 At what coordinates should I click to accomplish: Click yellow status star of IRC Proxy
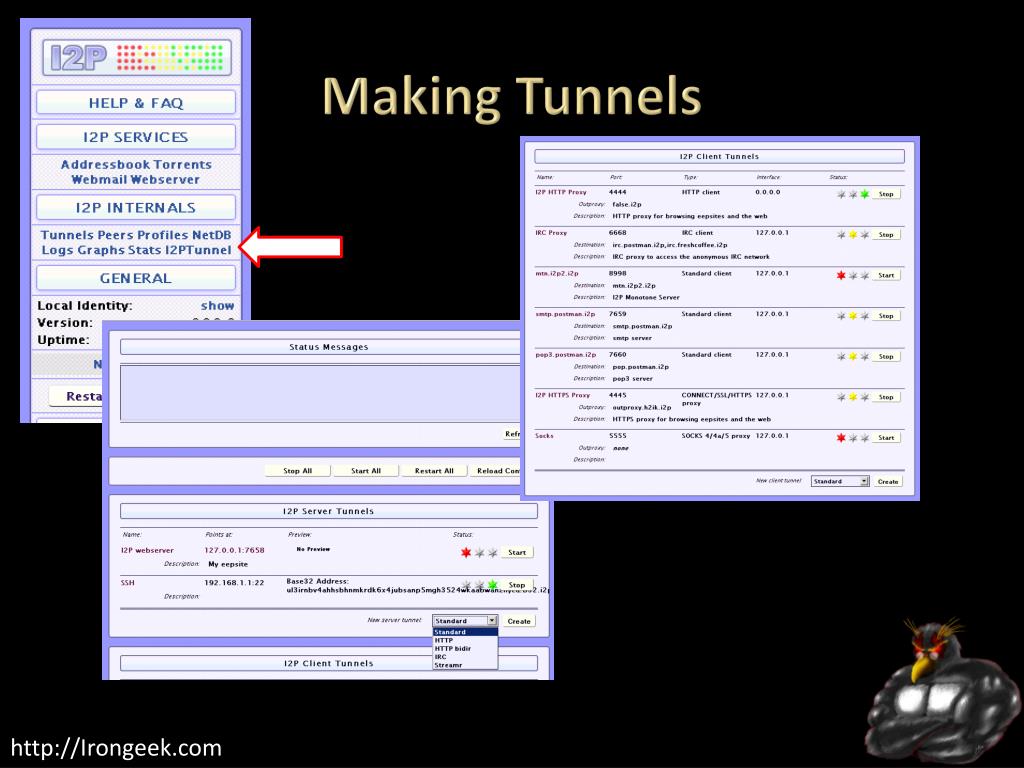coord(853,234)
